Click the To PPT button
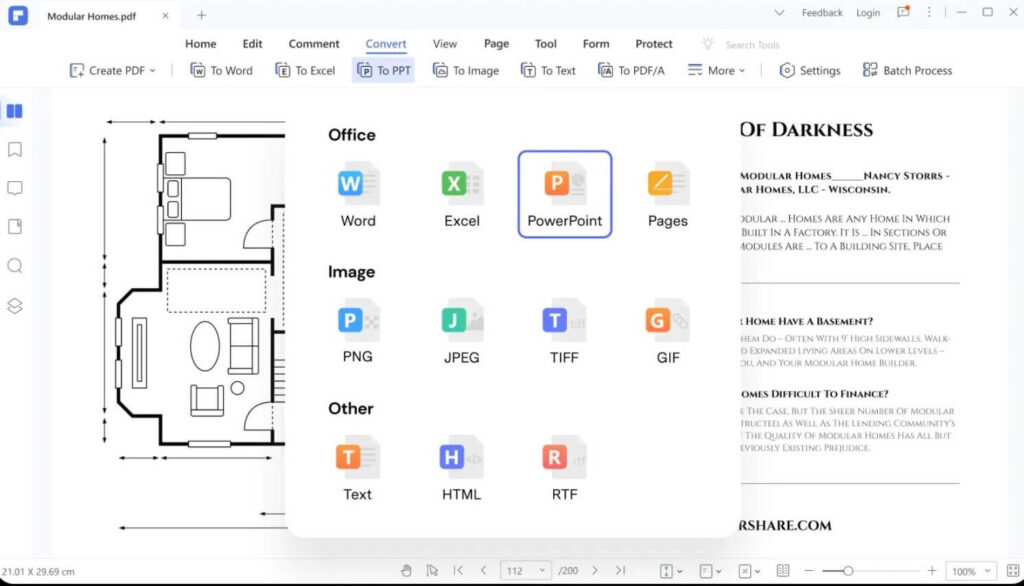 pyautogui.click(x=383, y=71)
